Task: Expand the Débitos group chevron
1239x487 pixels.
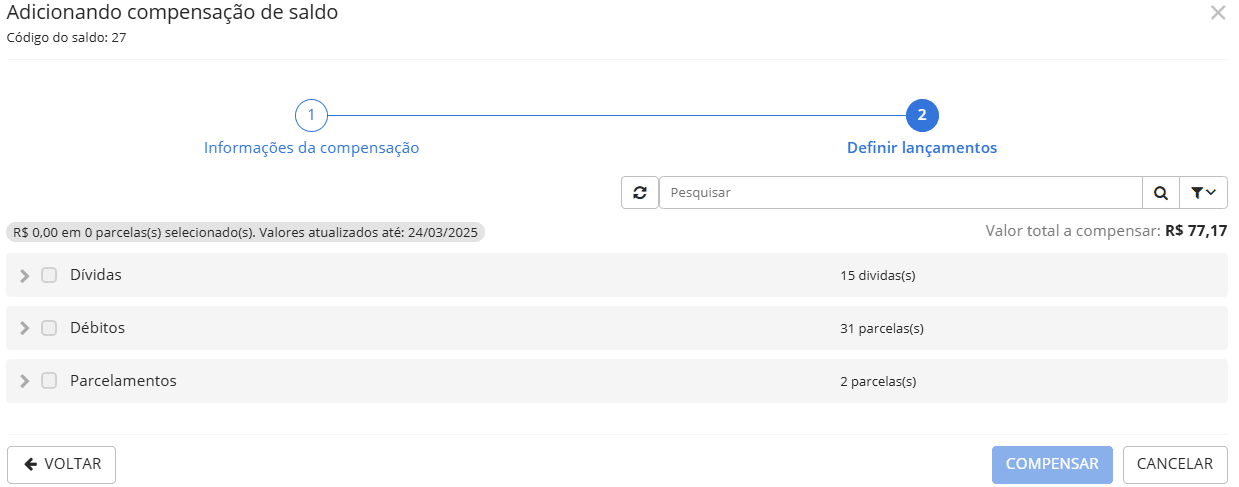Action: pos(25,328)
